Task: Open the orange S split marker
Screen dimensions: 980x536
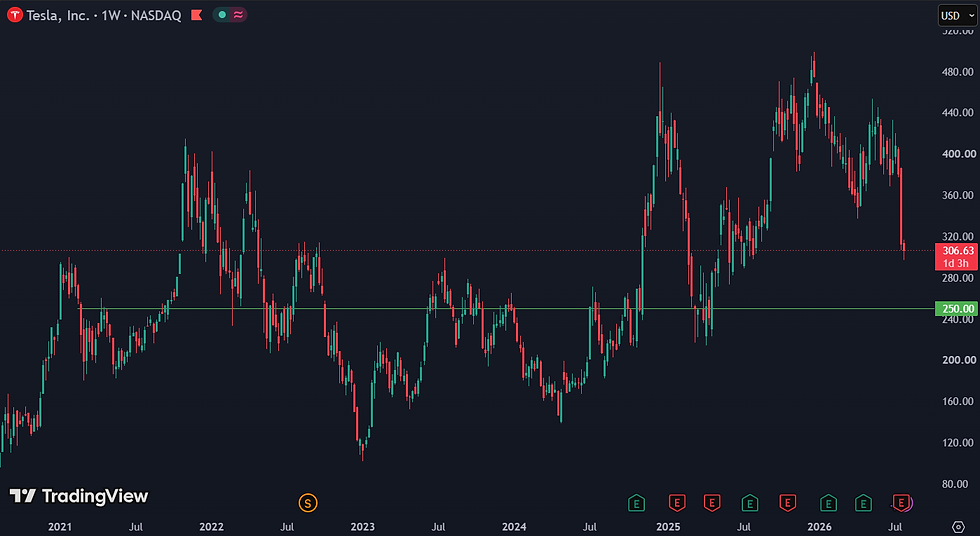Action: [308, 502]
